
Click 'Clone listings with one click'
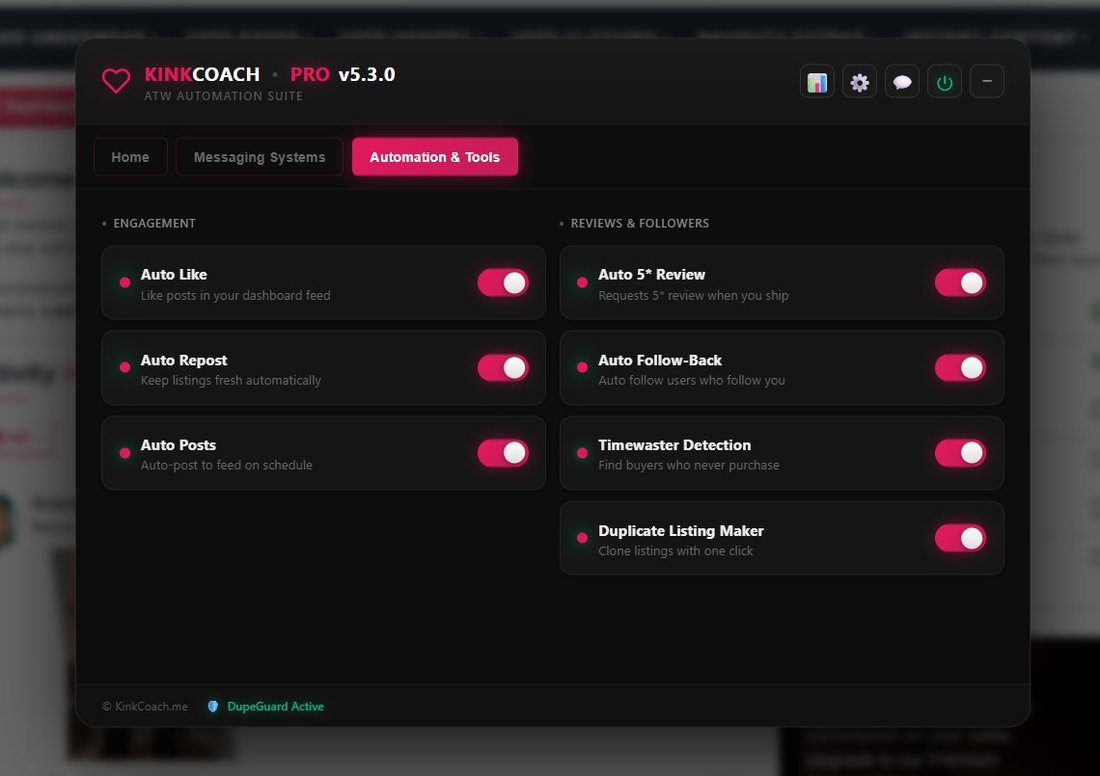click(x=676, y=551)
